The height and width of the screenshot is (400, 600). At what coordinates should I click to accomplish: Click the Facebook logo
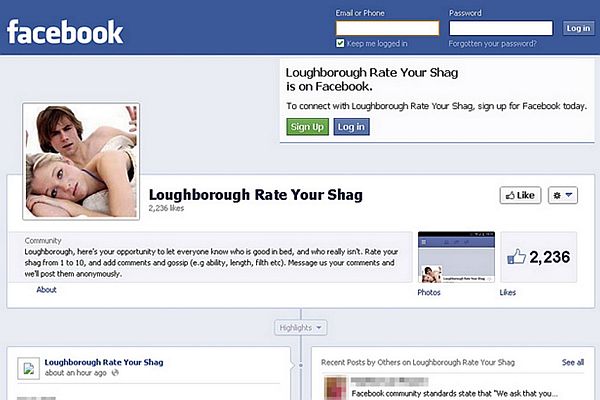(65, 32)
